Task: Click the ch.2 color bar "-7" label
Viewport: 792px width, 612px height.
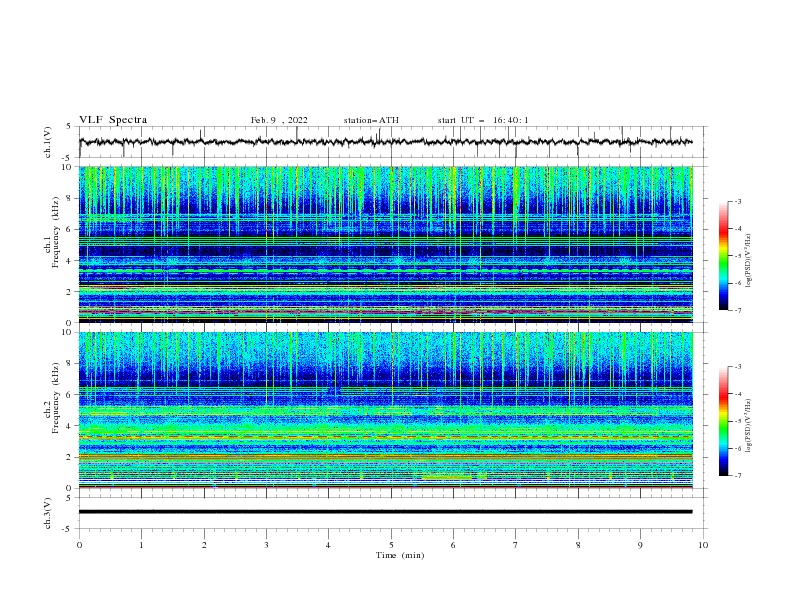Action: pos(737,475)
